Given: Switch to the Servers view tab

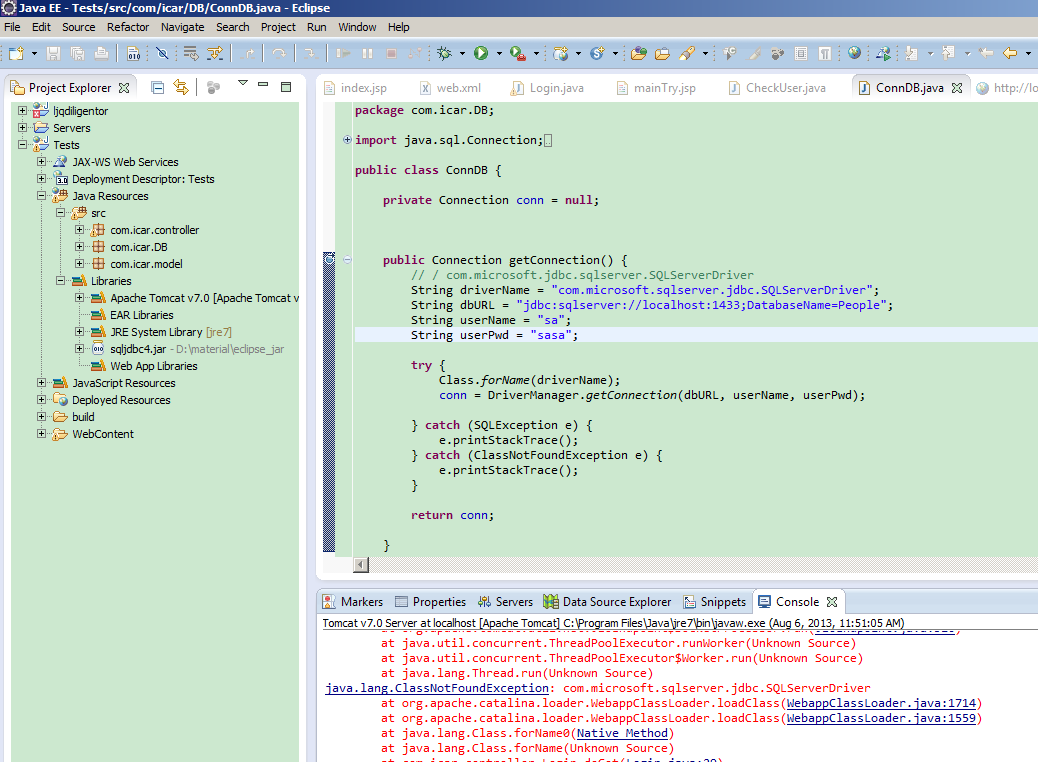Looking at the screenshot, I should 506,602.
